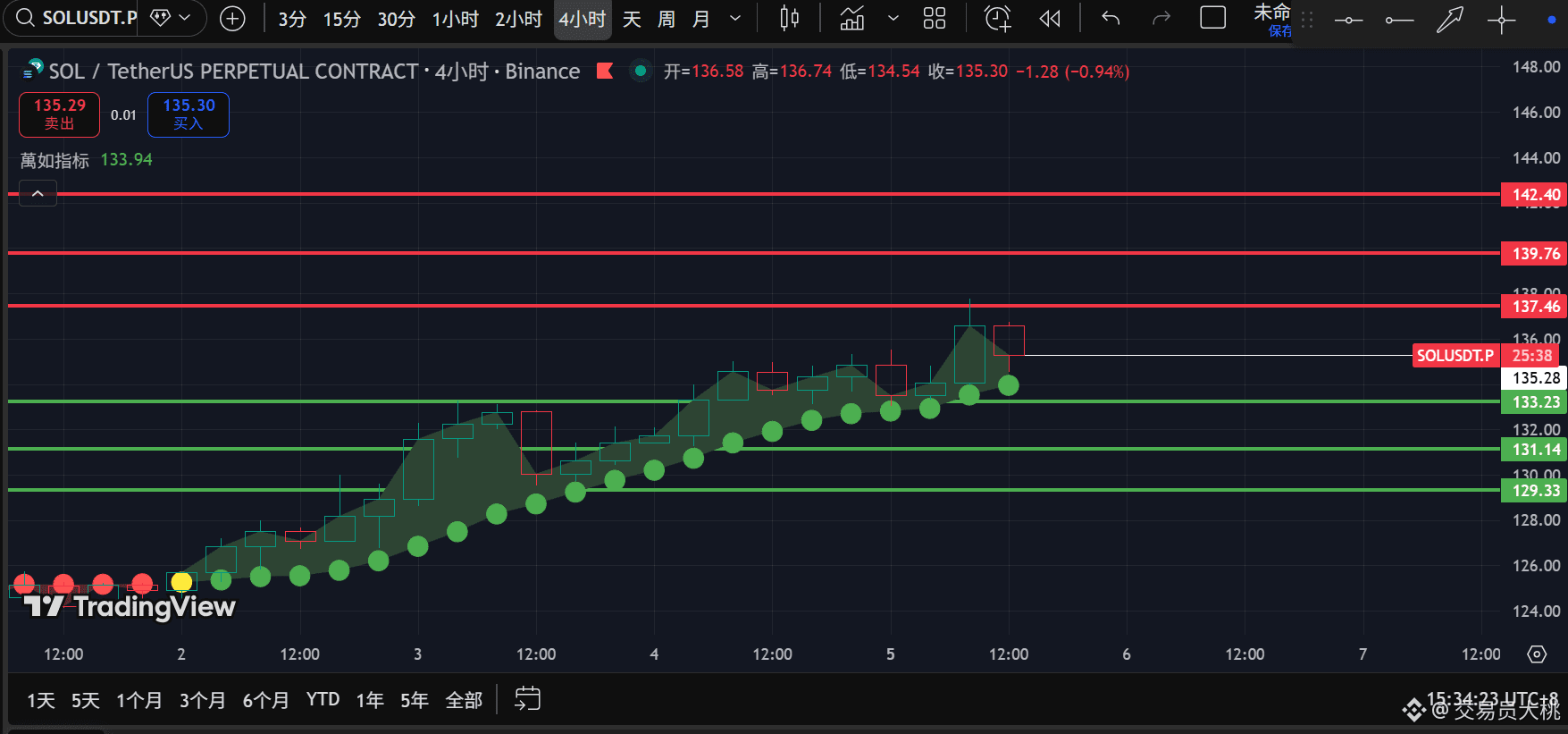Set the range to 3个月
The image size is (1568, 734).
pyautogui.click(x=203, y=700)
